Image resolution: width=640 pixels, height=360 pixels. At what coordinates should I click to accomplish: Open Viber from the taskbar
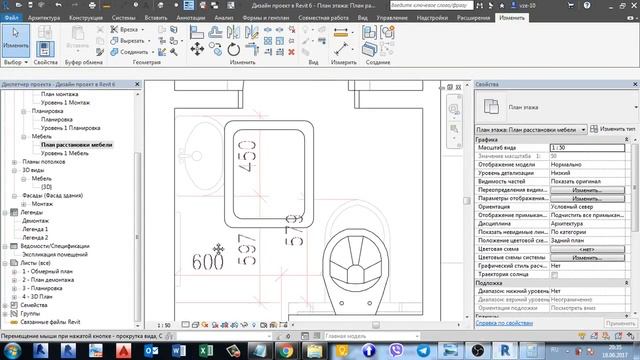(396, 351)
